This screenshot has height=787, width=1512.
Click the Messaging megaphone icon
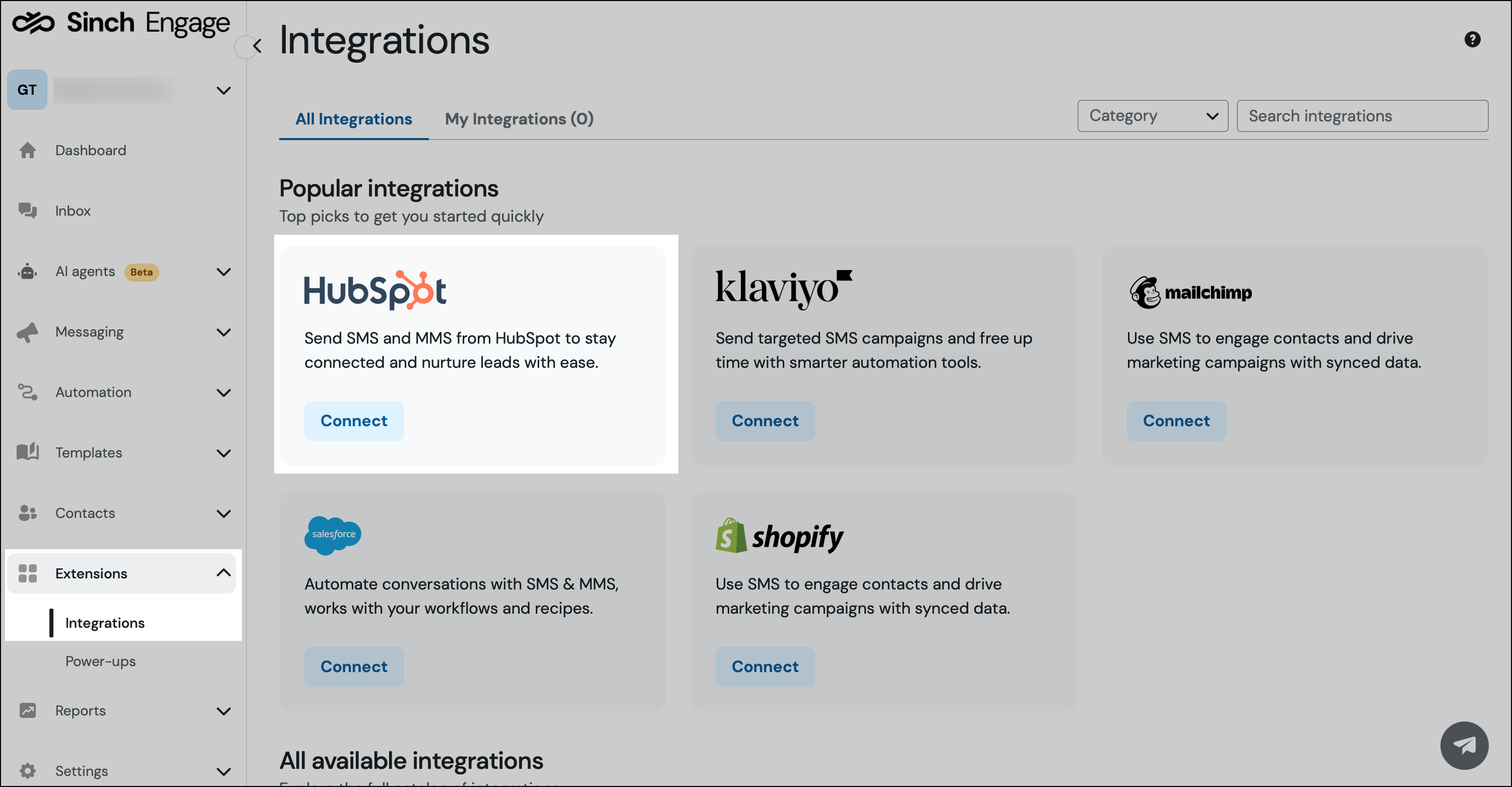(27, 332)
